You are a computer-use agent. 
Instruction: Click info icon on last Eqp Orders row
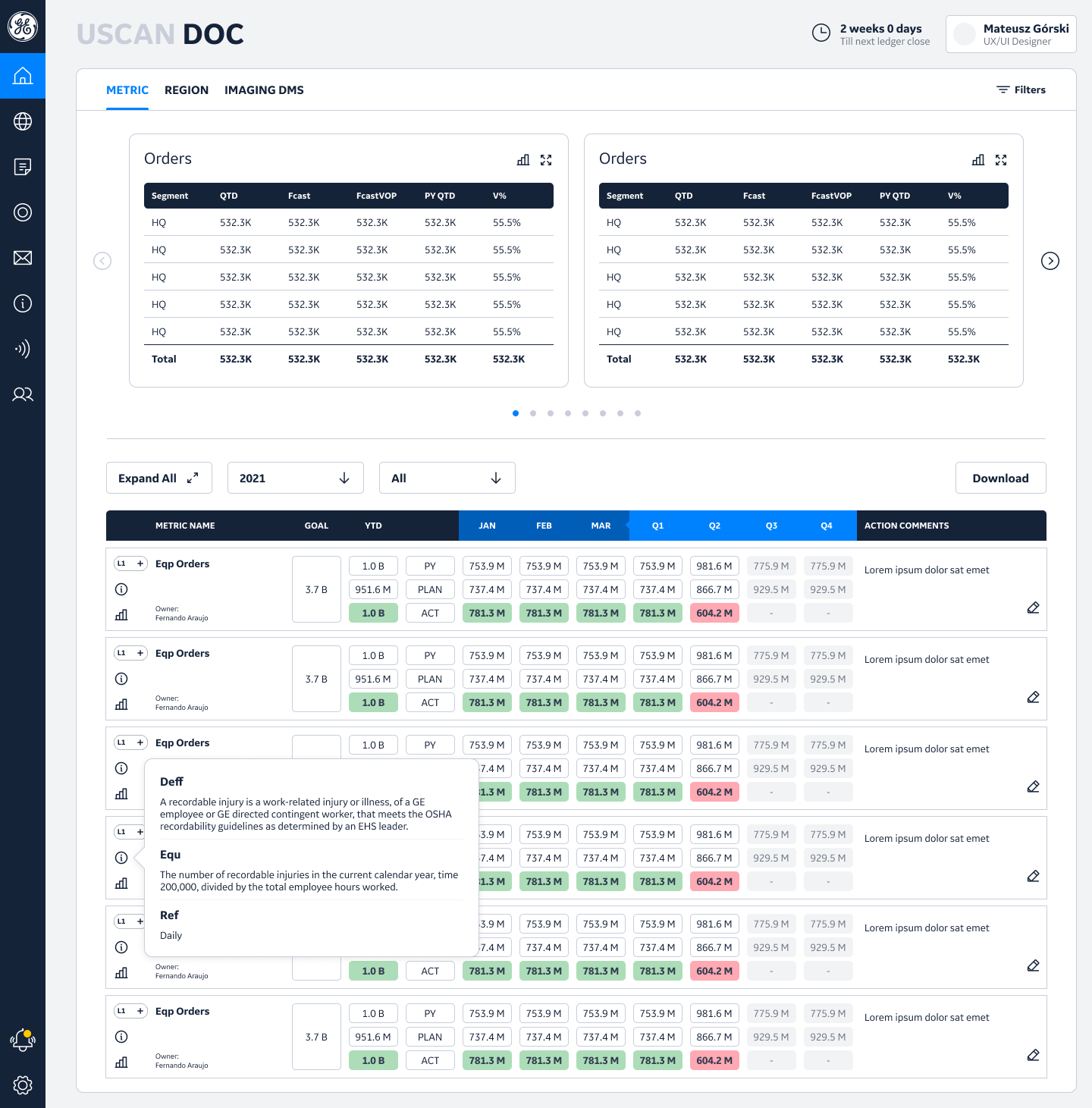121,1037
